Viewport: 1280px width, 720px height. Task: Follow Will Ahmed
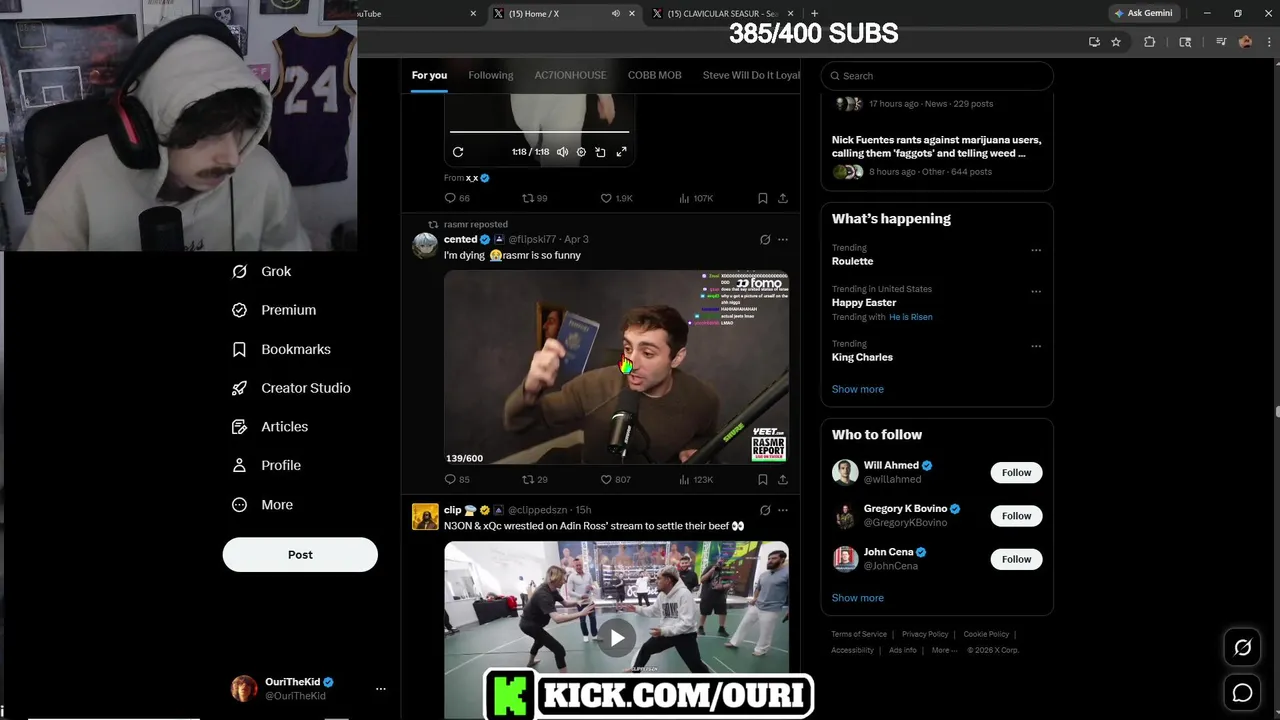[x=1016, y=472]
